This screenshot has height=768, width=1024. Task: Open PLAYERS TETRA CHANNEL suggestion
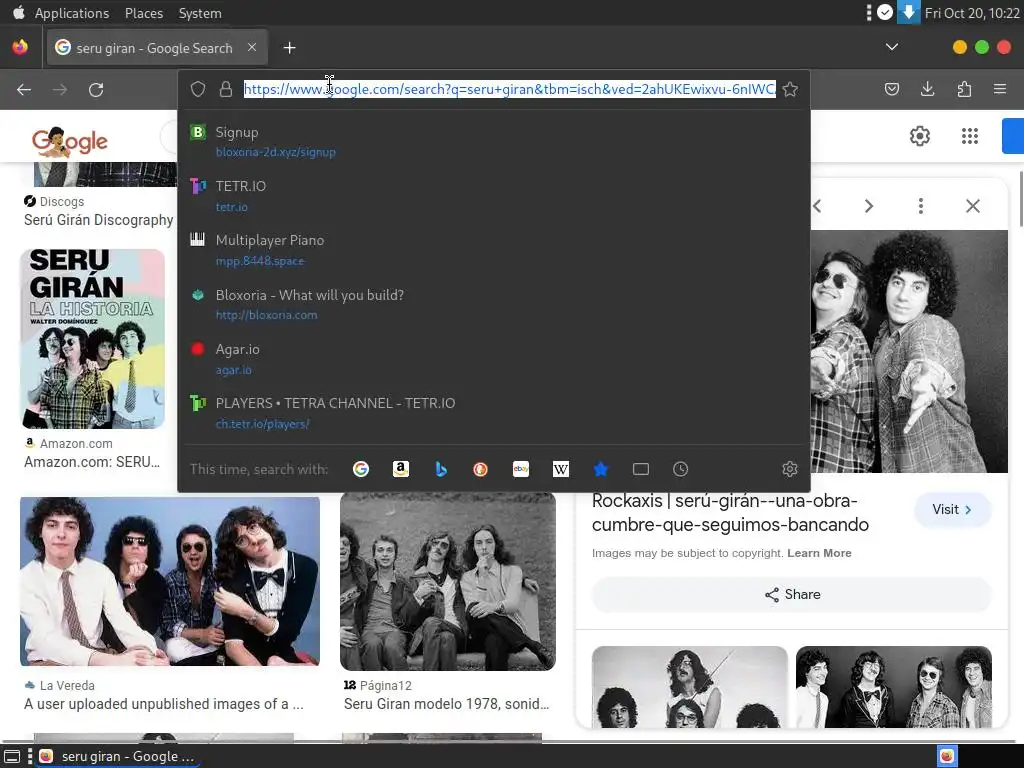coord(494,413)
